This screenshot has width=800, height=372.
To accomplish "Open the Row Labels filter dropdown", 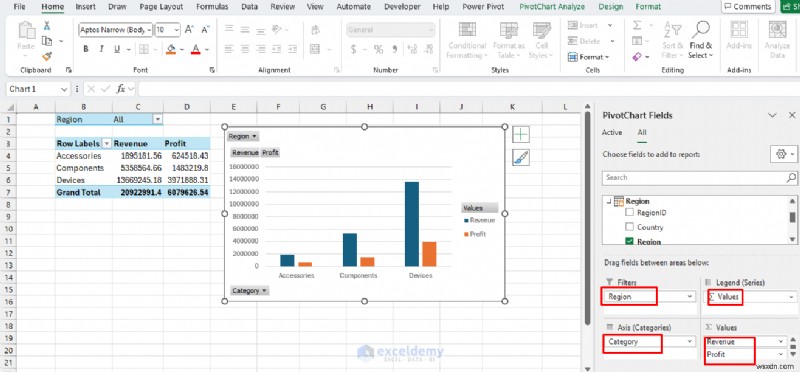I will coord(107,144).
